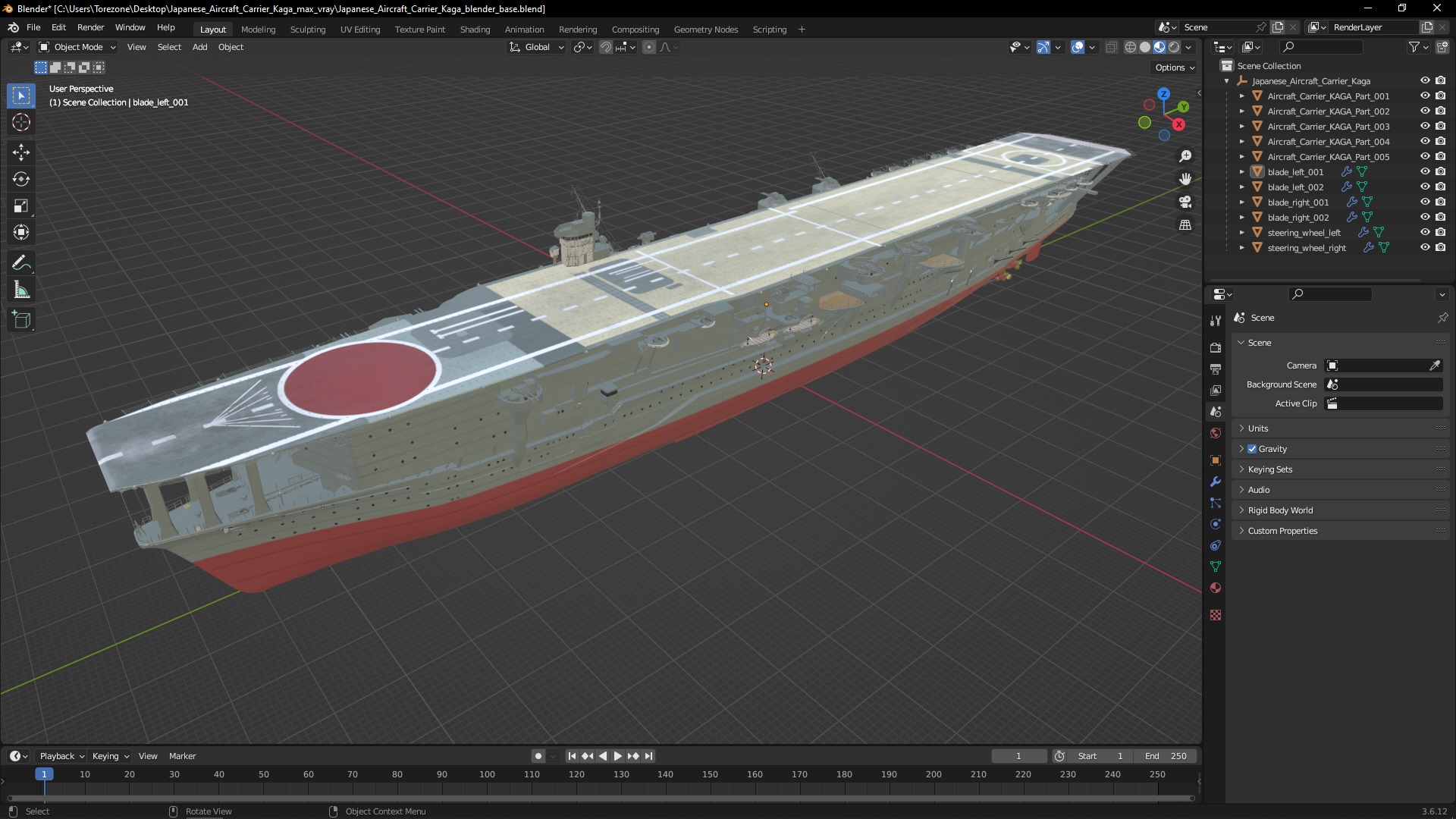Open the Playback dropdown
The width and height of the screenshot is (1456, 819).
(61, 756)
